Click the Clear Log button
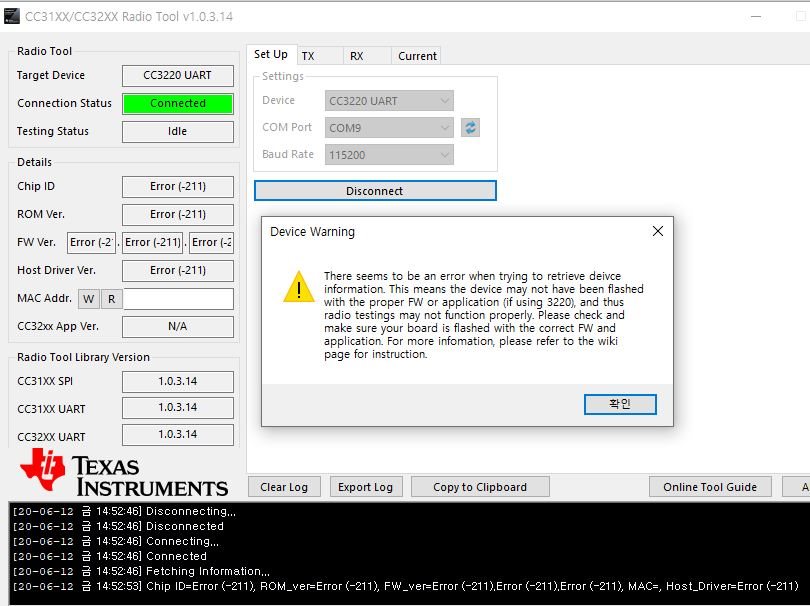The height and width of the screenshot is (606, 810). click(x=284, y=487)
